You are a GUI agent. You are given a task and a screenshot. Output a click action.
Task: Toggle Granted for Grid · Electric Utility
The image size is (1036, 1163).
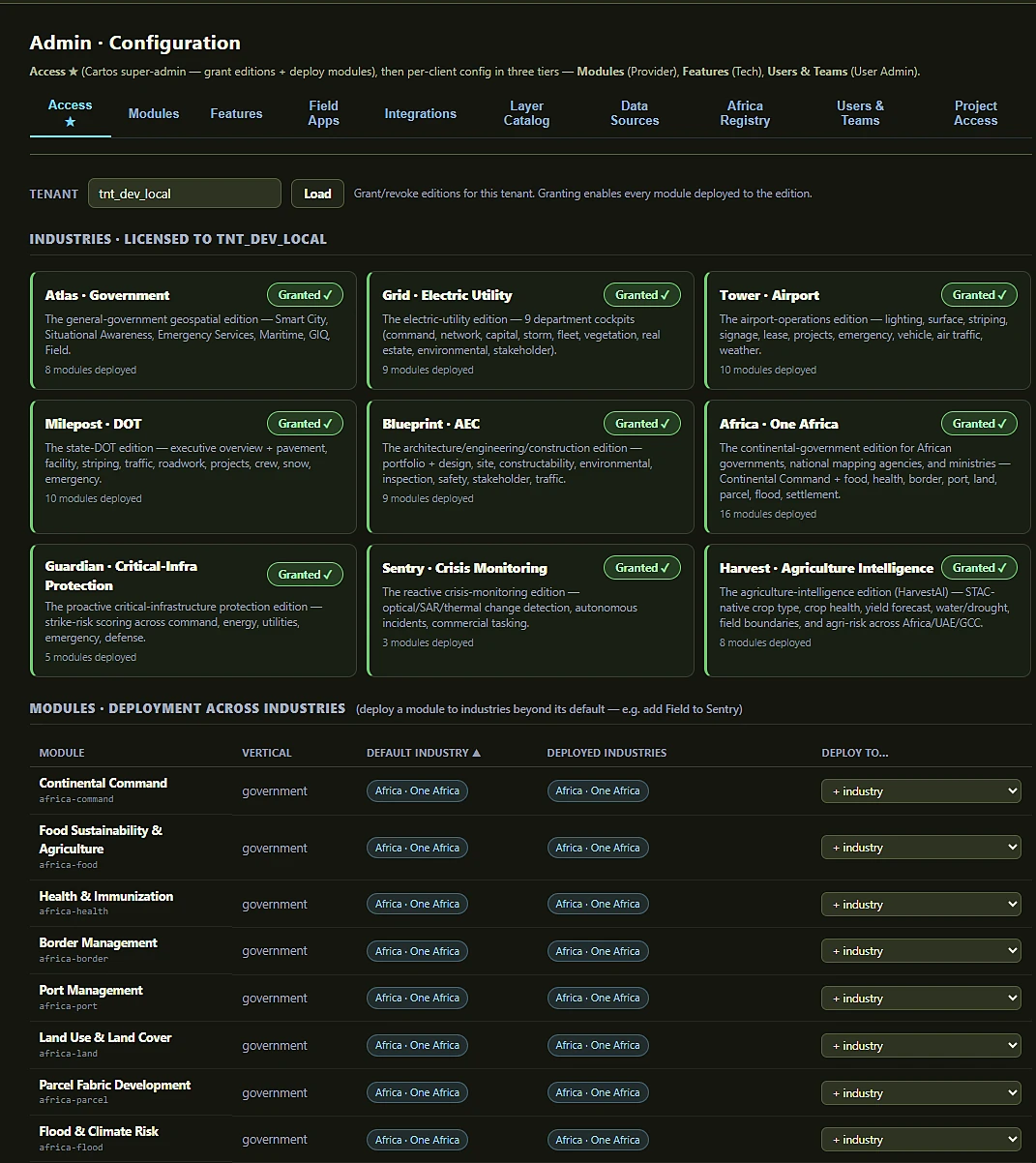tap(641, 295)
